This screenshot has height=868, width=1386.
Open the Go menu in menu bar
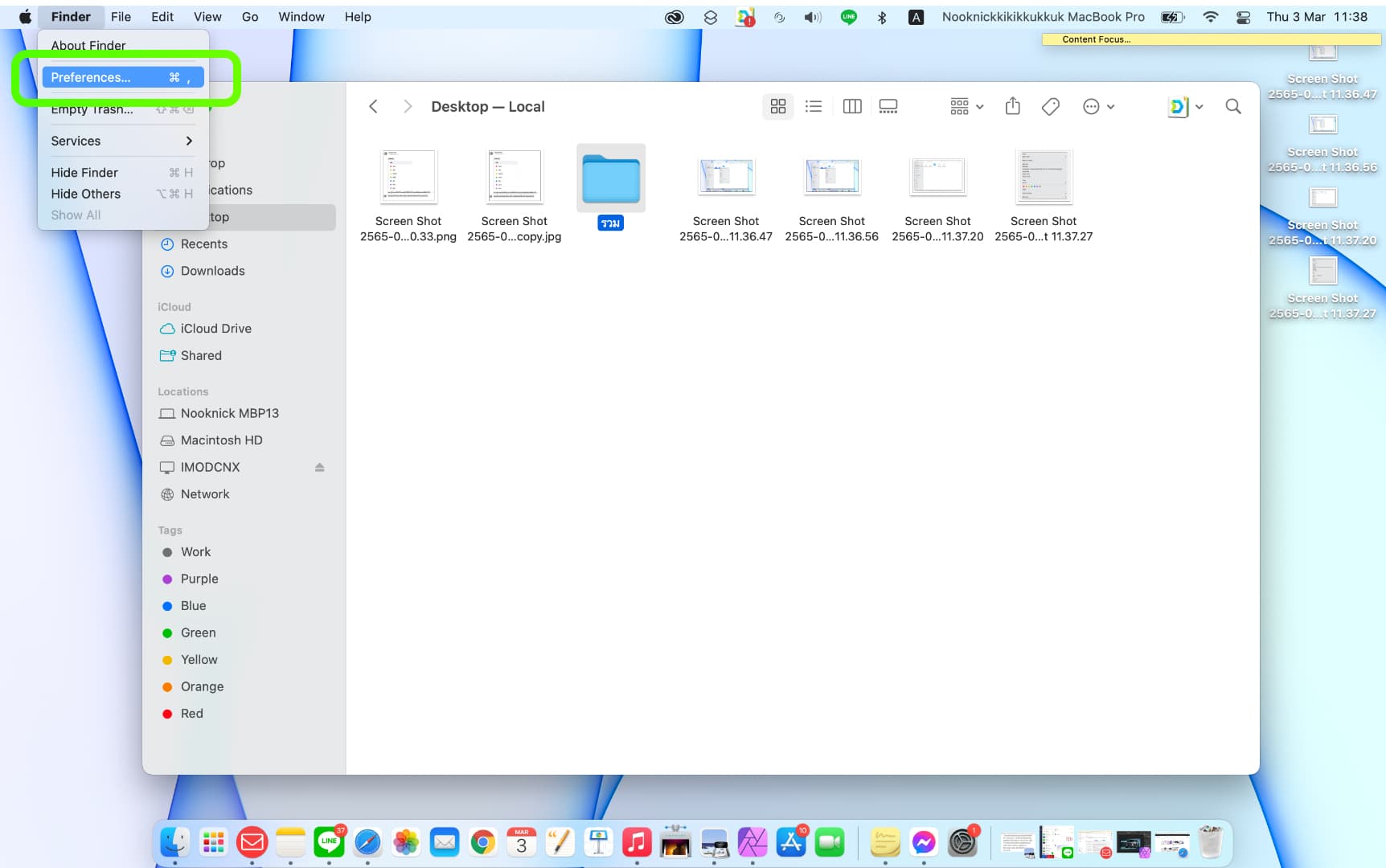pyautogui.click(x=250, y=17)
